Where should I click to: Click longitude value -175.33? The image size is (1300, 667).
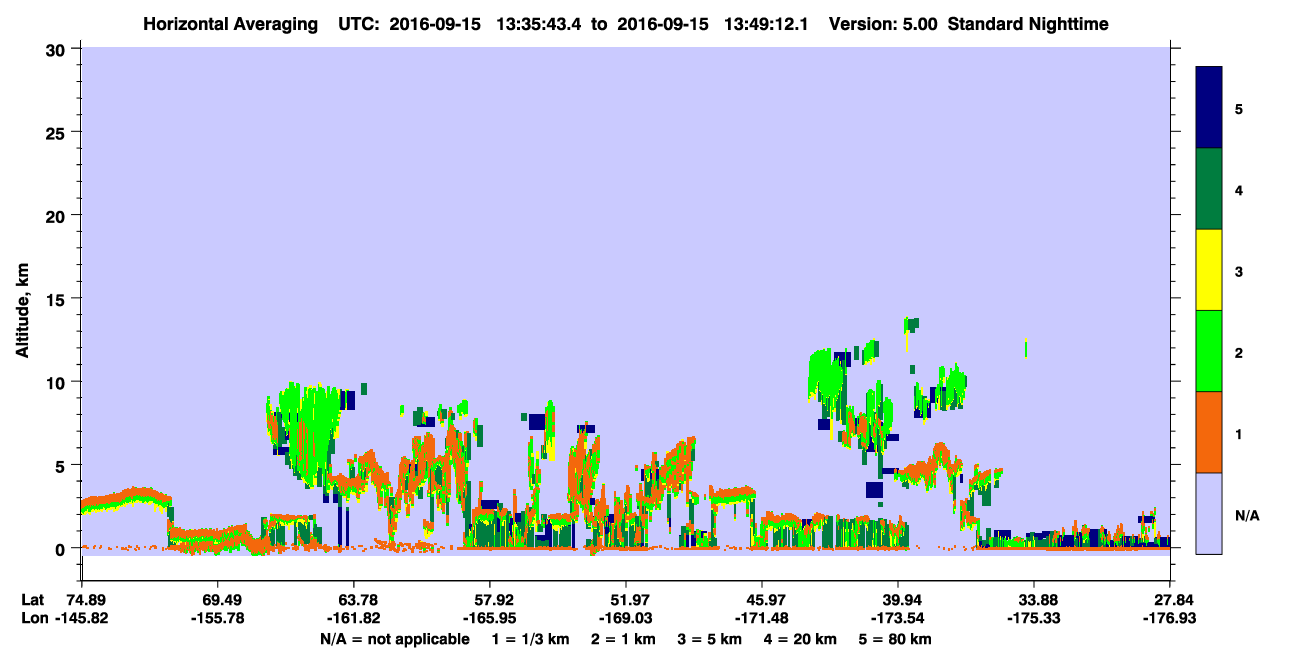pyautogui.click(x=1034, y=619)
